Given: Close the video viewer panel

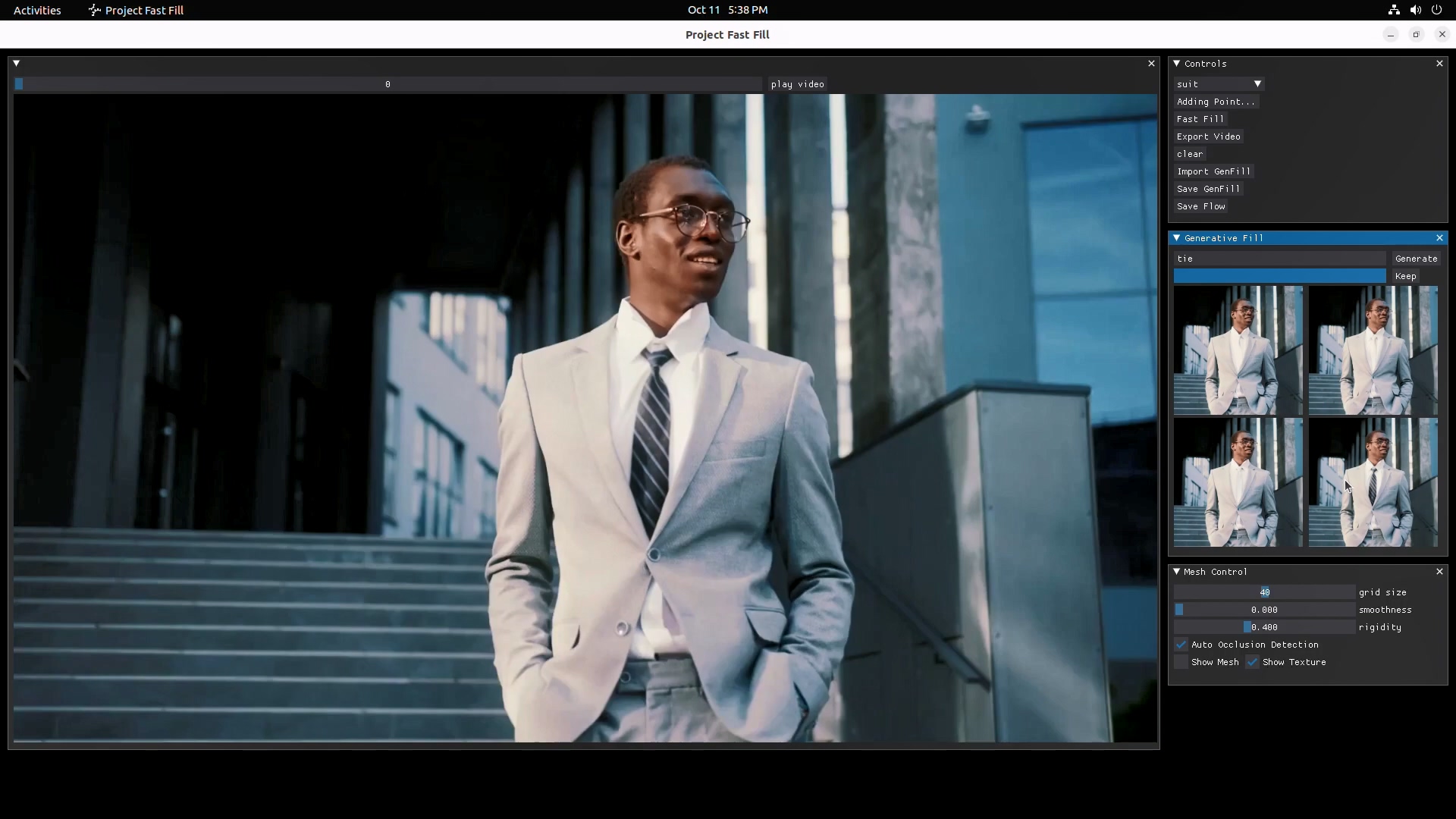Looking at the screenshot, I should tap(1151, 64).
